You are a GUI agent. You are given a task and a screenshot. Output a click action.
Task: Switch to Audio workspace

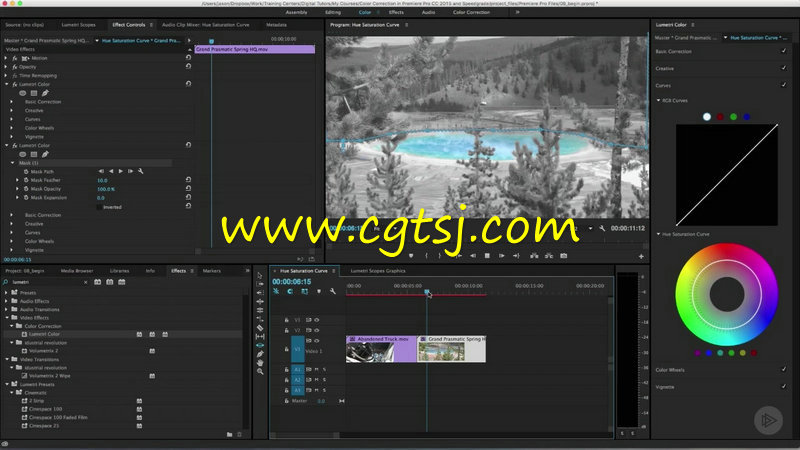click(x=428, y=12)
